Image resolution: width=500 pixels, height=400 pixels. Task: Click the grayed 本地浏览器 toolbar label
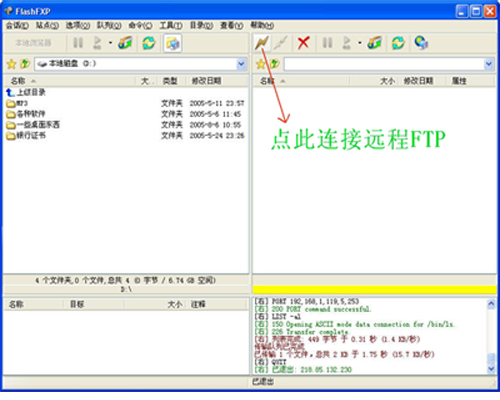point(33,43)
